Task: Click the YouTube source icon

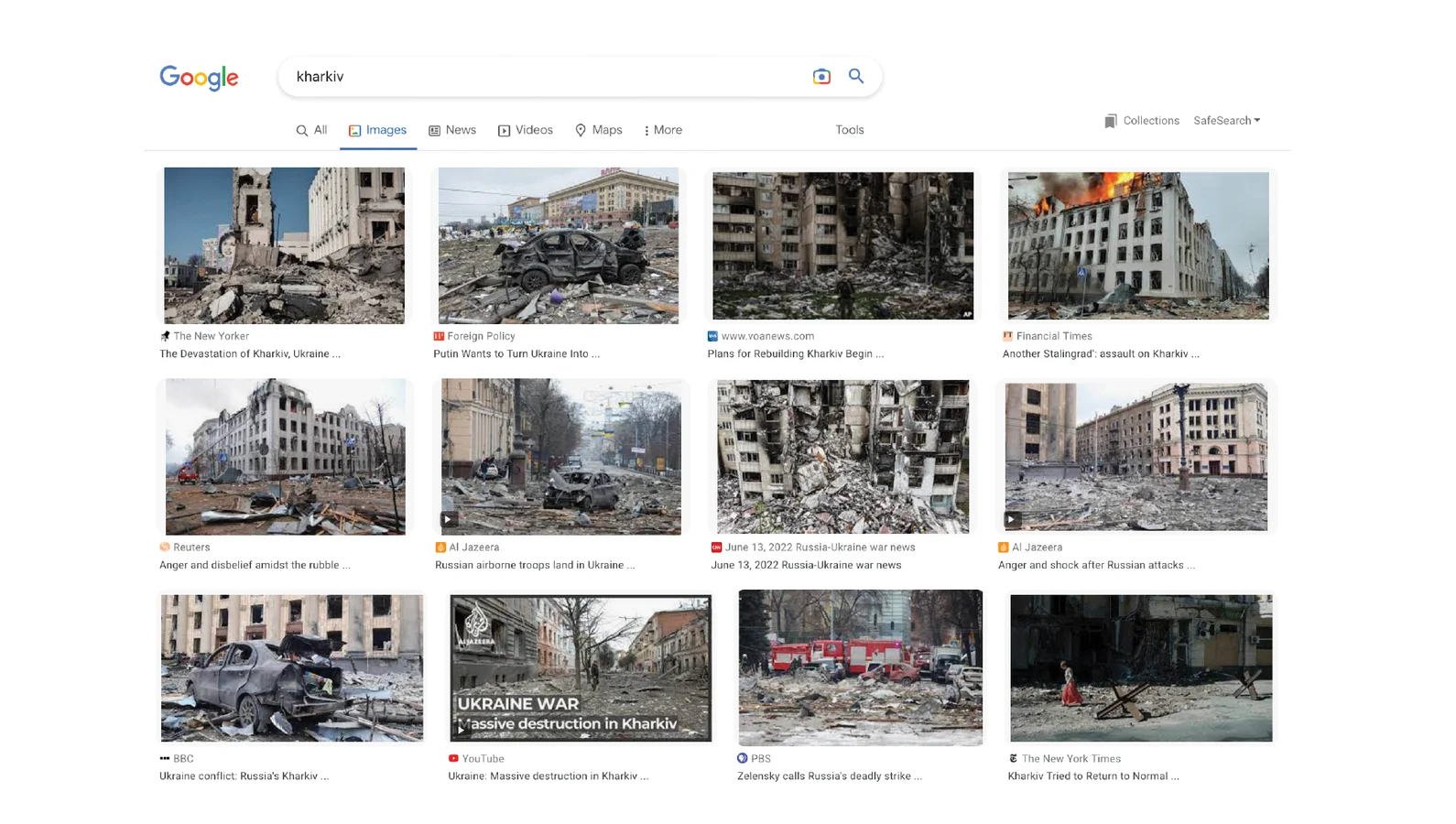Action: (x=453, y=758)
